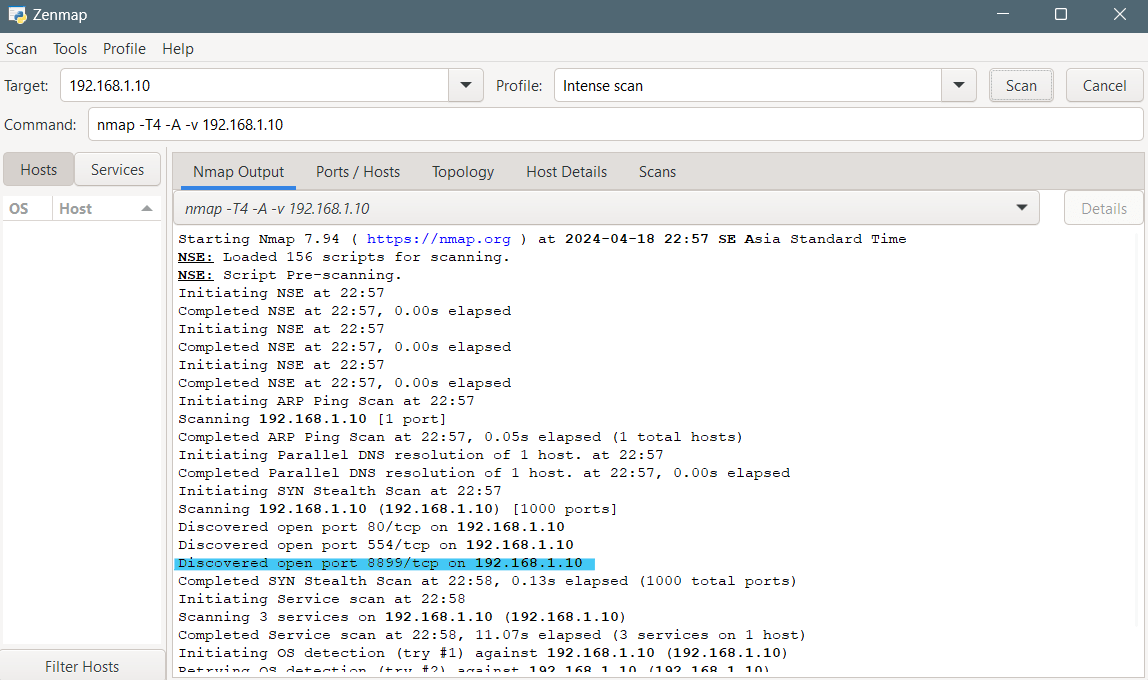1148x680 pixels.
Task: Click the Target input field
Action: pyautogui.click(x=254, y=86)
